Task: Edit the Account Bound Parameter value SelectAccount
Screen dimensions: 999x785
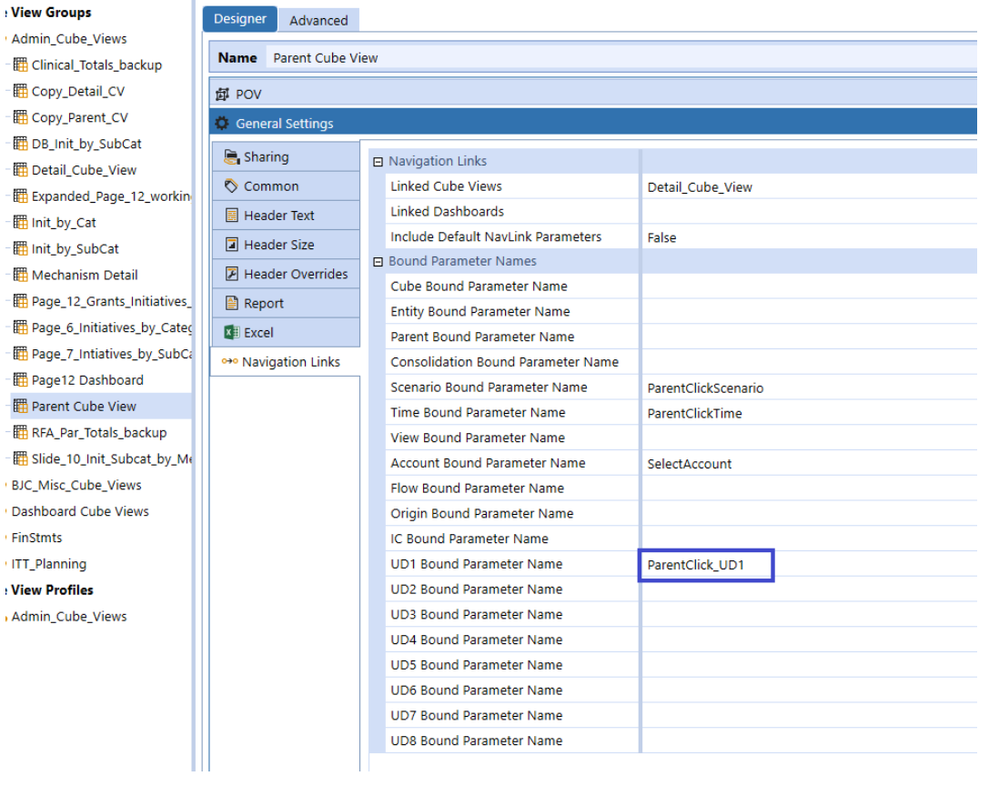Action: coord(809,463)
